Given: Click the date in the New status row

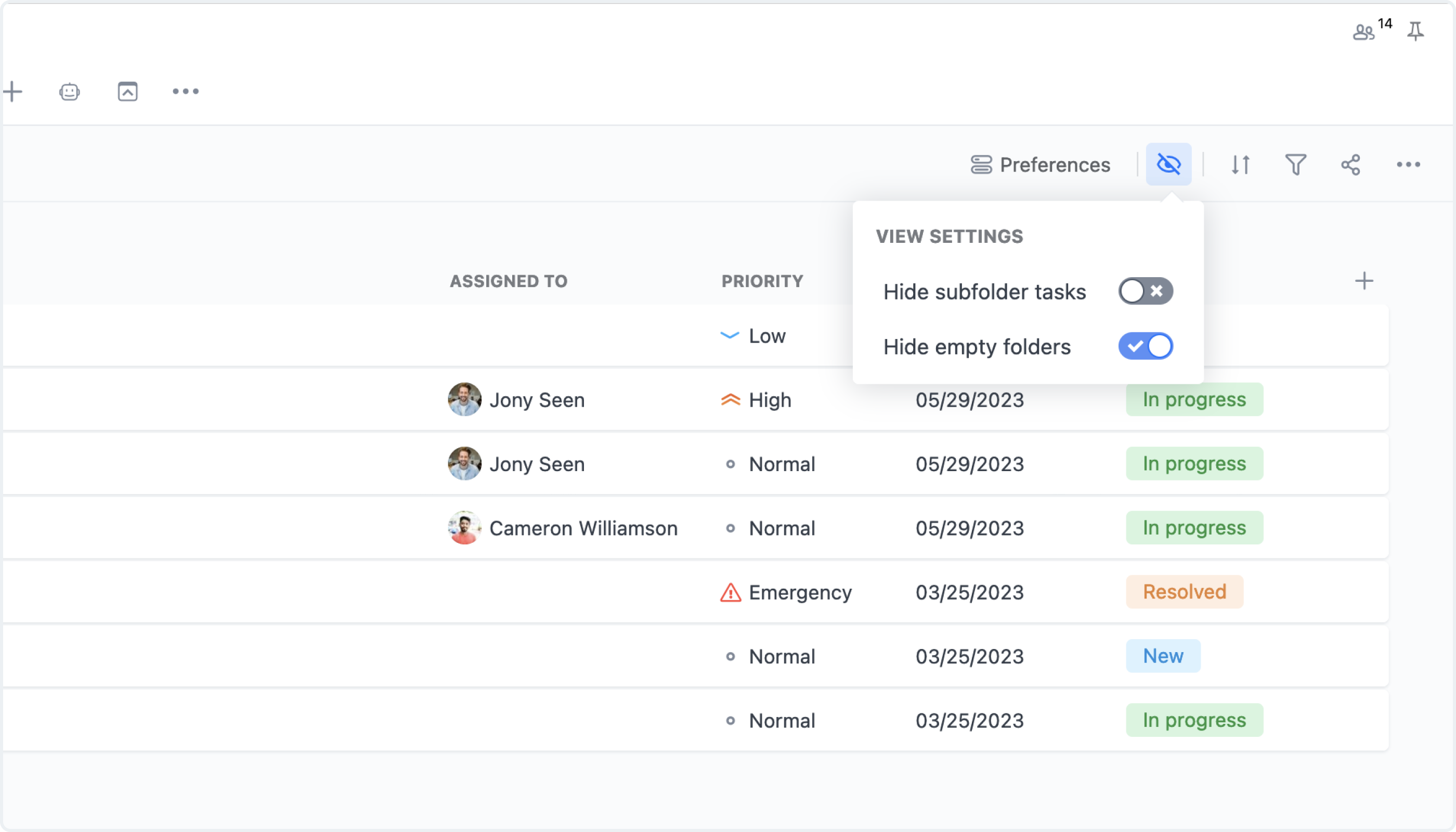Looking at the screenshot, I should [970, 657].
